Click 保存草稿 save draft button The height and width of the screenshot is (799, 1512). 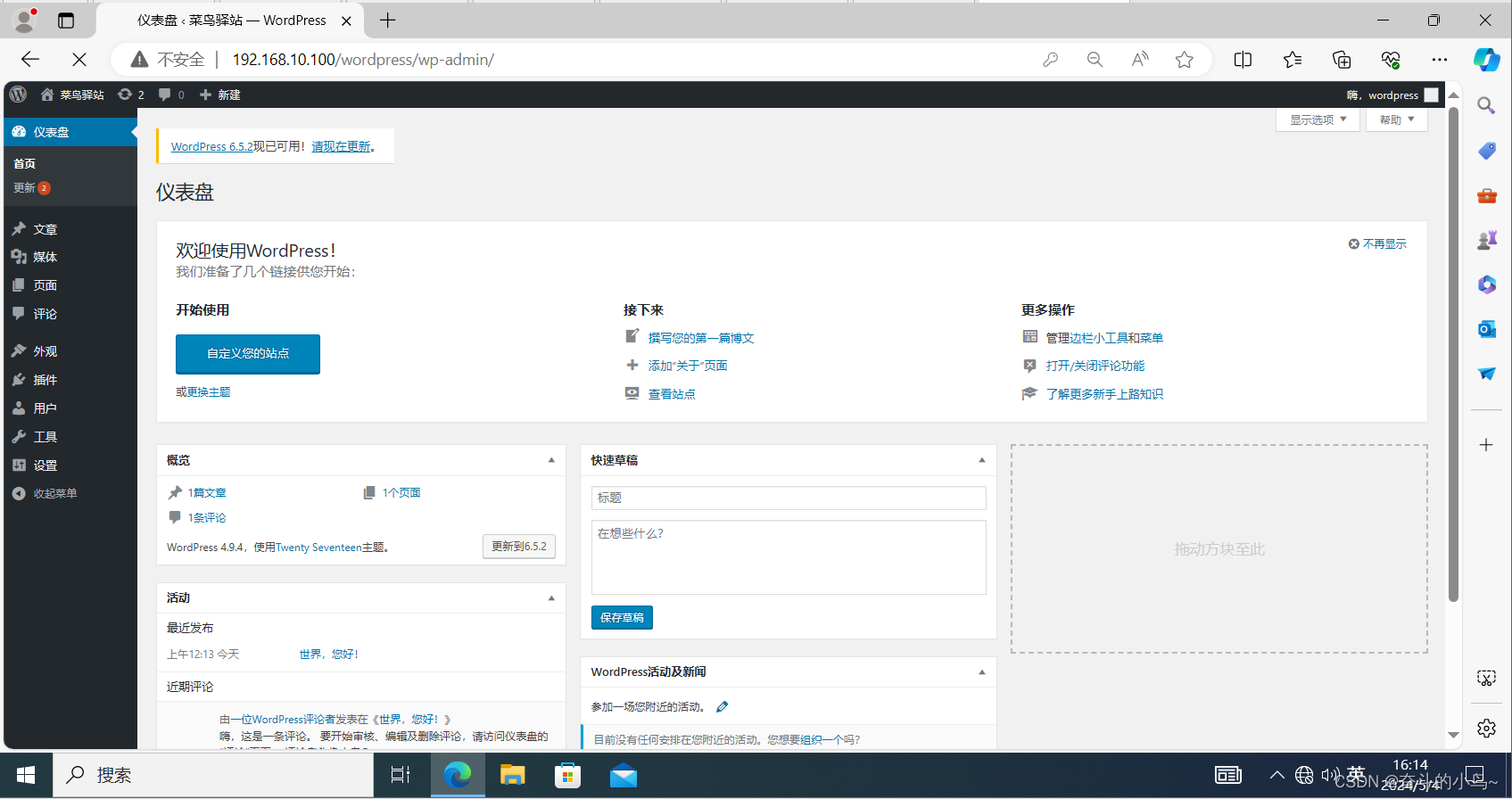[622, 618]
